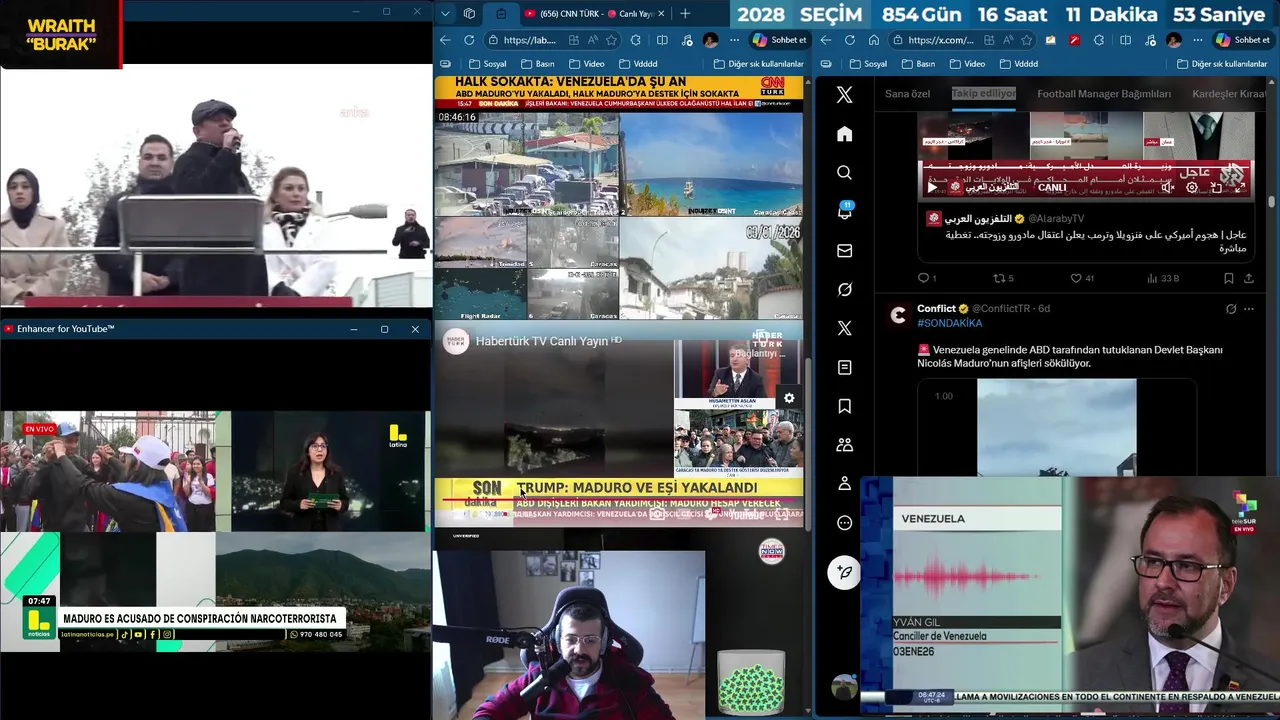Open Messages envelope in X sidebar

pyautogui.click(x=844, y=251)
